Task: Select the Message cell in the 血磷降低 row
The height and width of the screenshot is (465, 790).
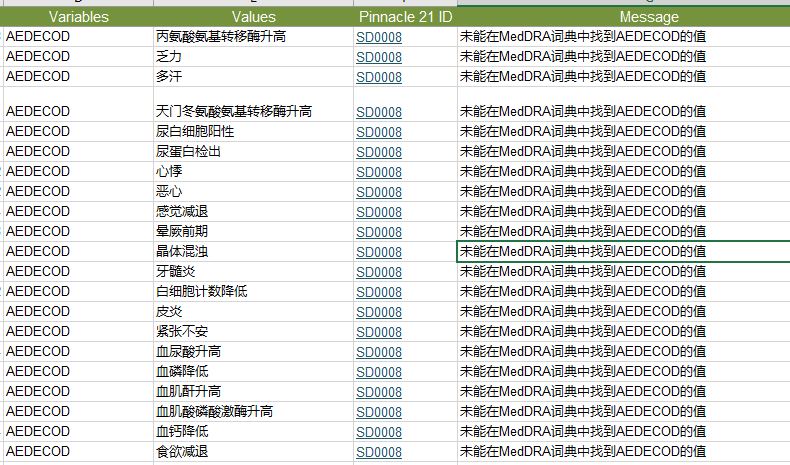Action: click(623, 371)
